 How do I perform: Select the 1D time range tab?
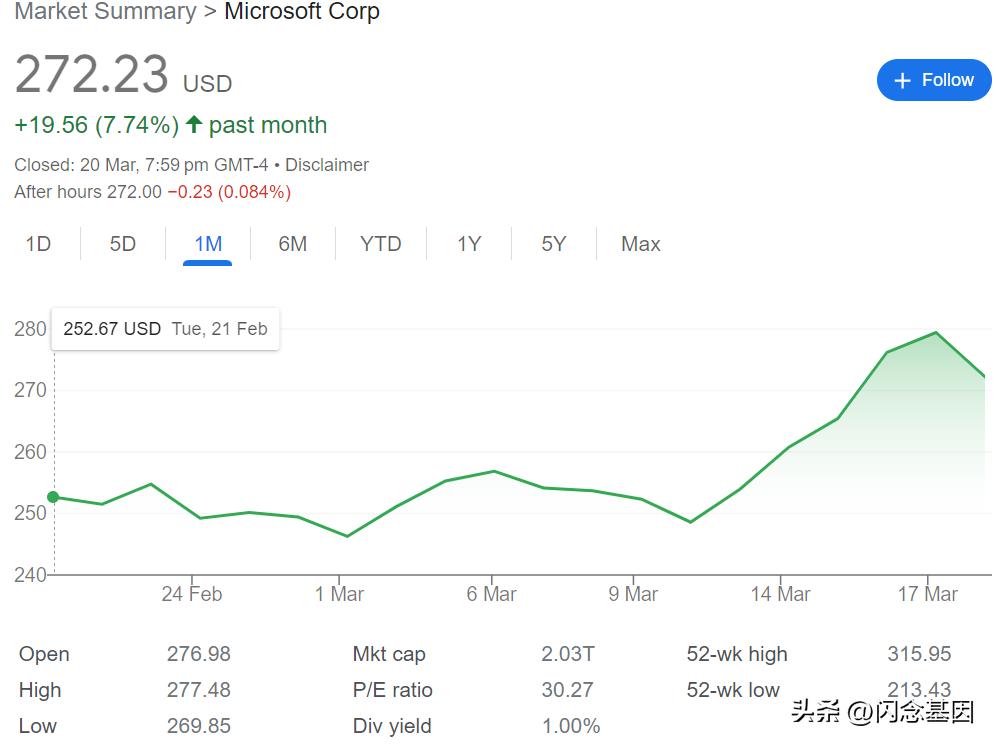coord(38,244)
